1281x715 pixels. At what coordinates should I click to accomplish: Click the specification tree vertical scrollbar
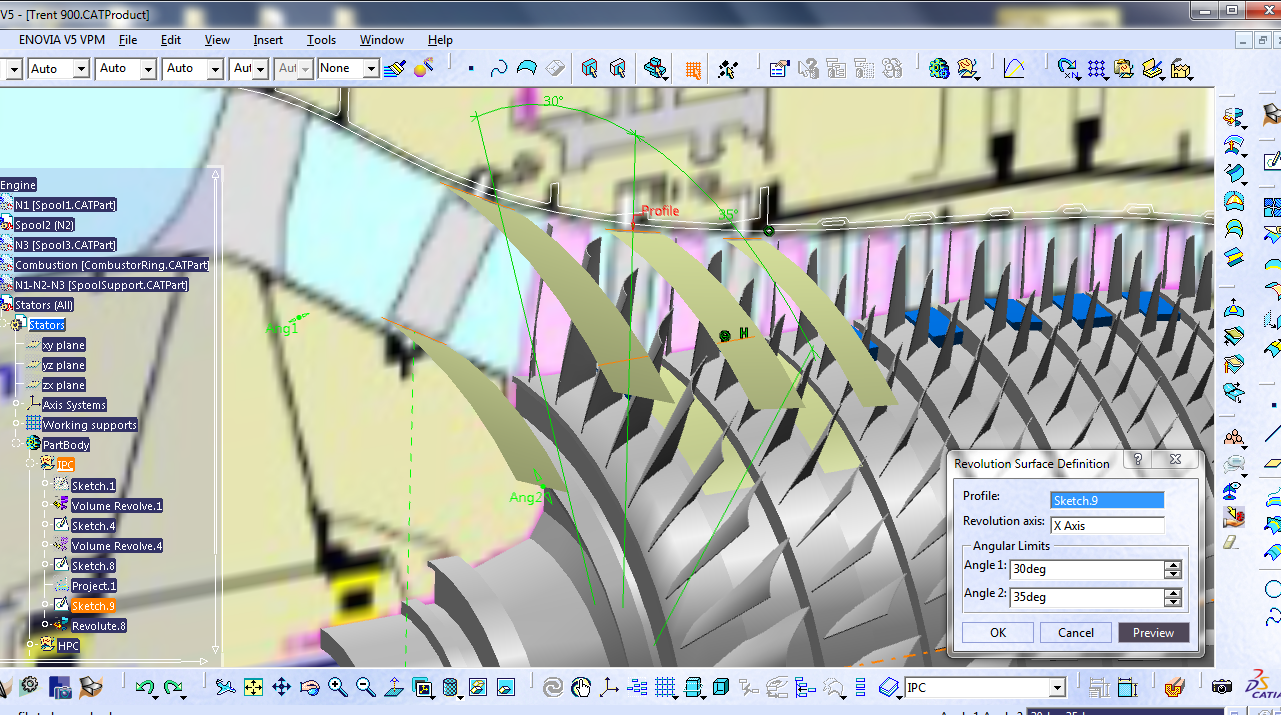point(215,413)
